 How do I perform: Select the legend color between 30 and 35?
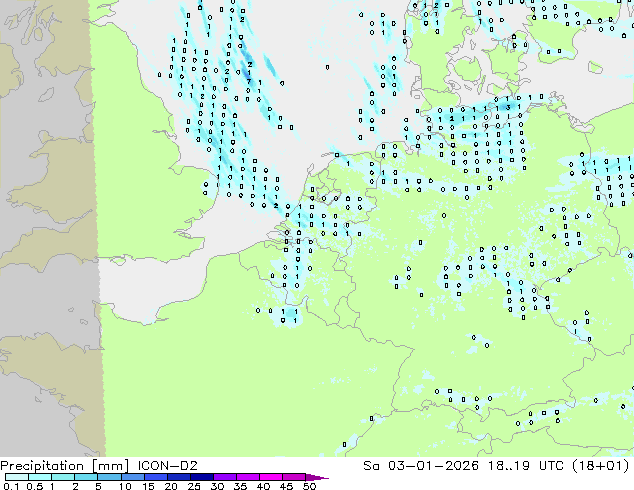(224, 477)
